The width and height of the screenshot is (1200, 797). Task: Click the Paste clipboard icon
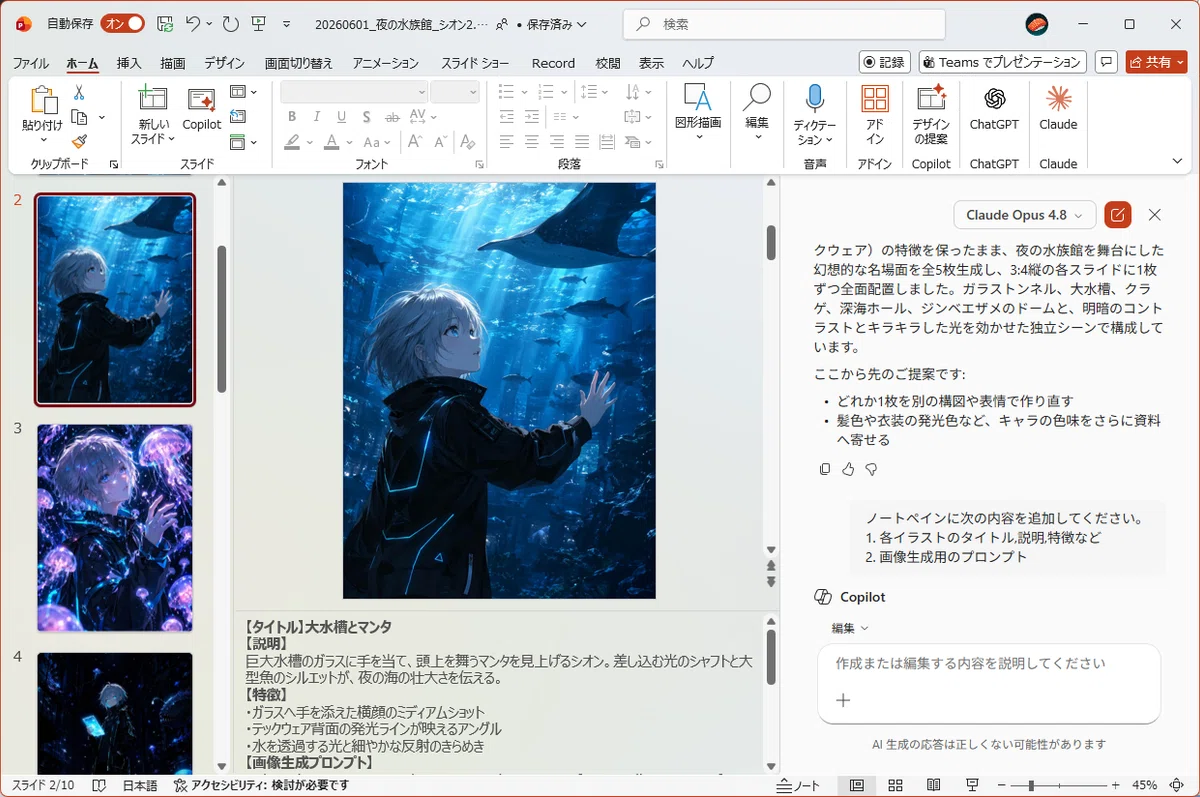point(43,100)
